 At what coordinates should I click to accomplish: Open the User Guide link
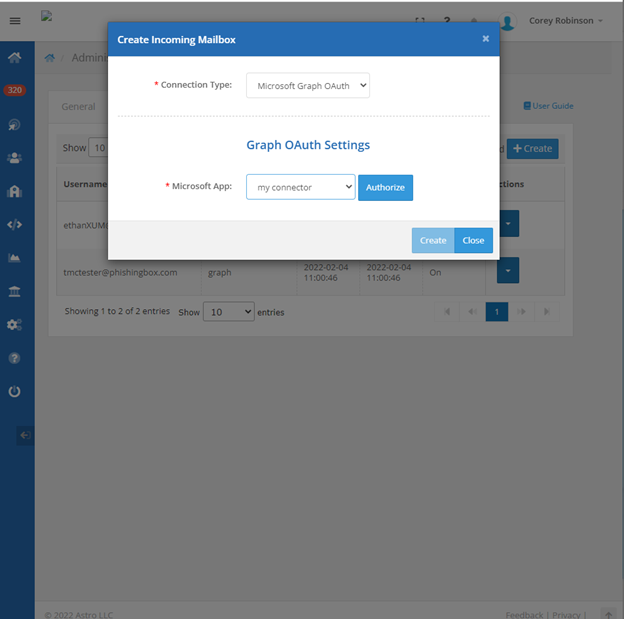point(548,106)
